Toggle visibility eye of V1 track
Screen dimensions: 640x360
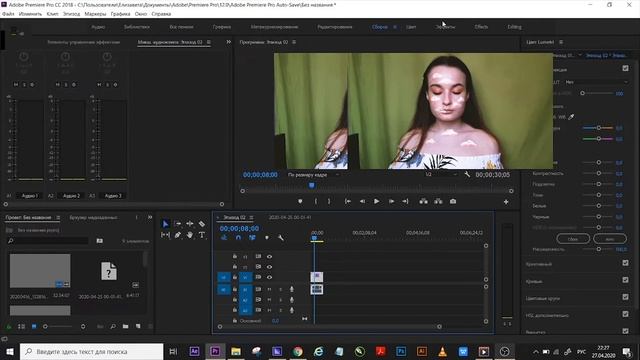[x=269, y=277]
